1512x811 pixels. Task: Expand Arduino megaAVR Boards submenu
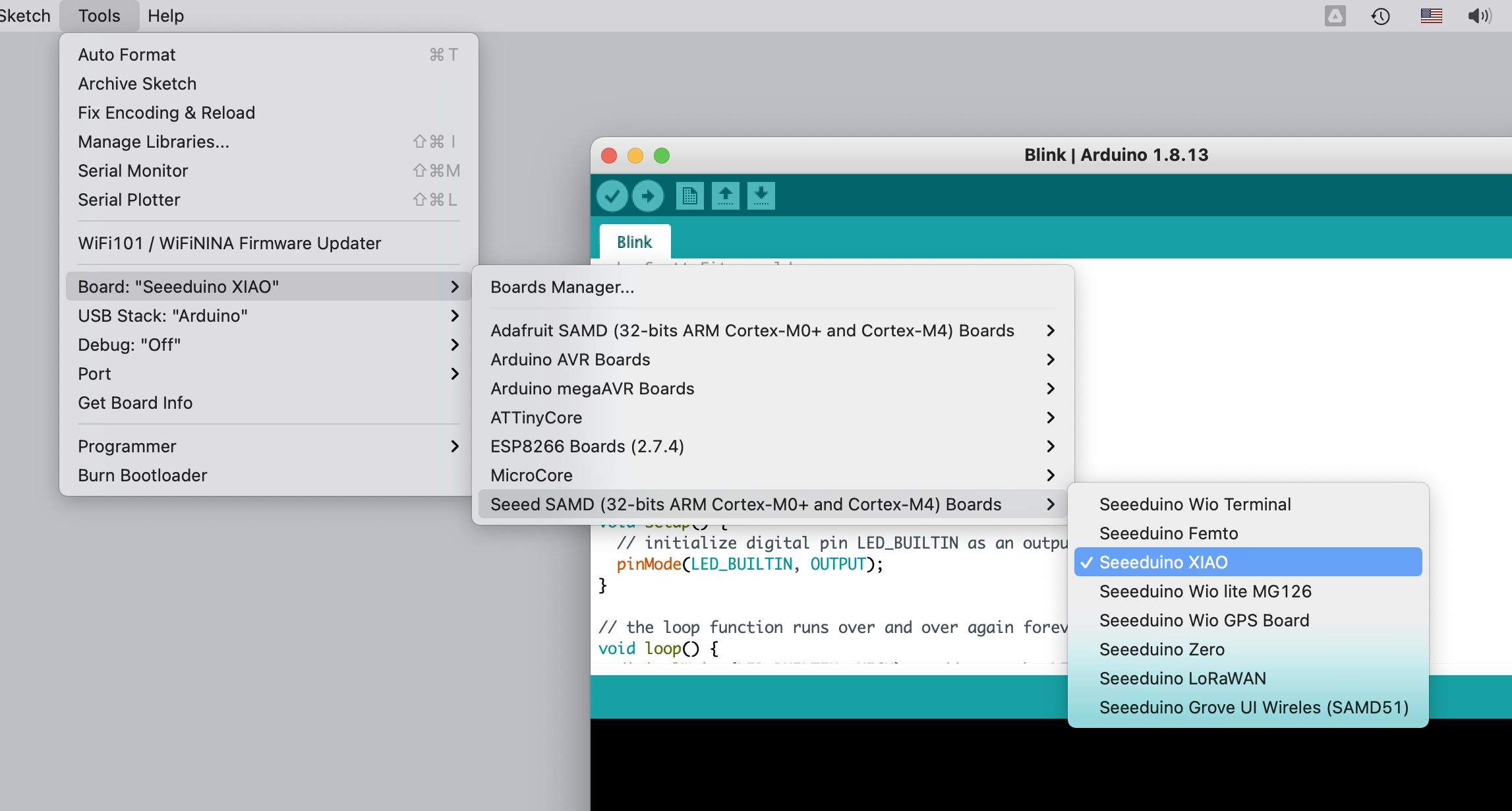[x=772, y=388]
